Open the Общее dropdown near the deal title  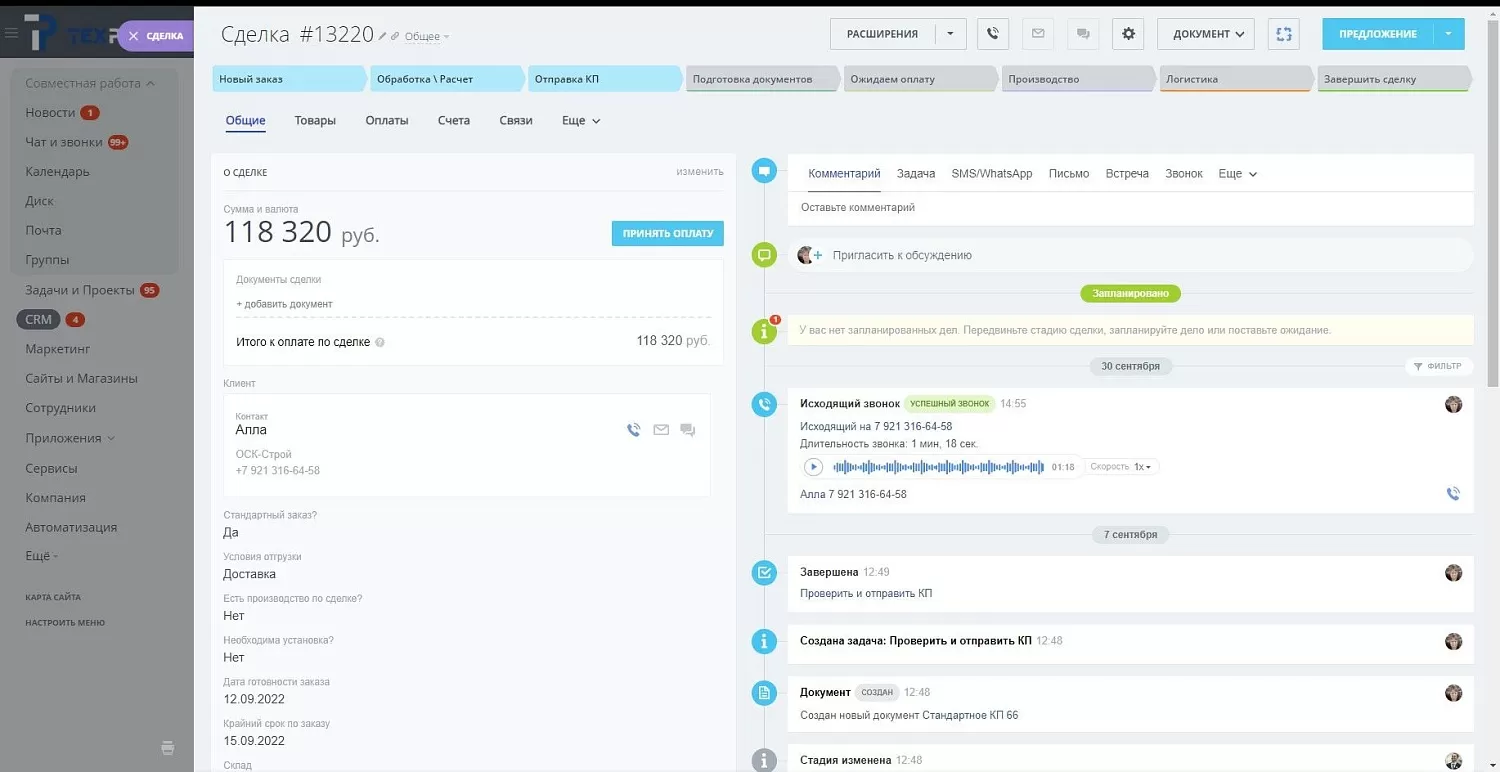[x=422, y=34]
